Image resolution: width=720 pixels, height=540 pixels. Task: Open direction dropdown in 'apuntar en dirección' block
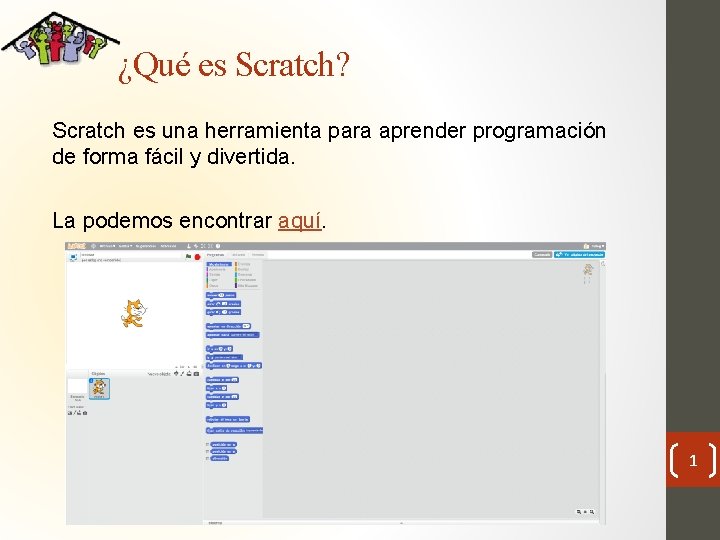tap(246, 326)
